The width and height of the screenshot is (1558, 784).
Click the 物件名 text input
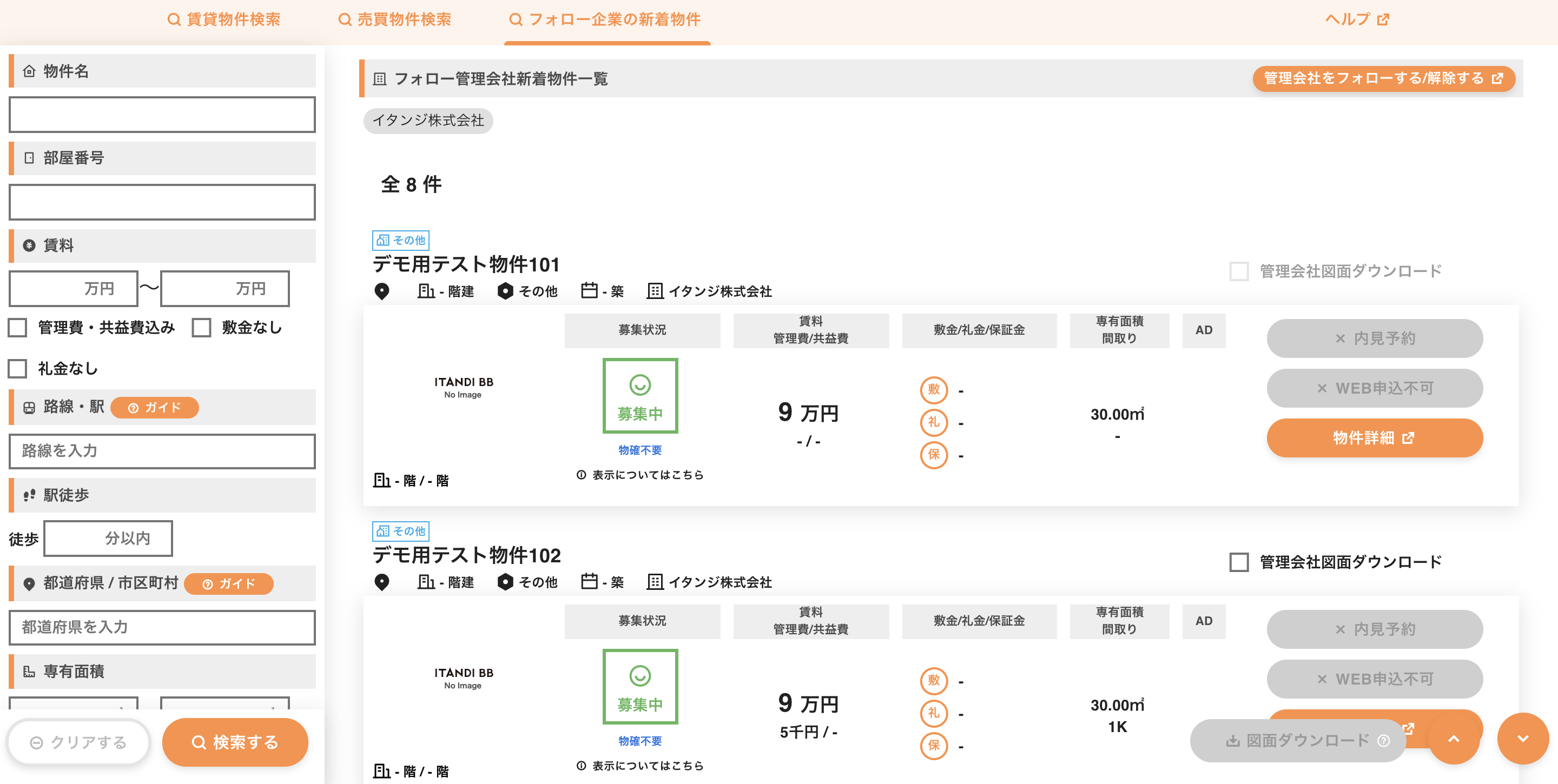(x=162, y=115)
